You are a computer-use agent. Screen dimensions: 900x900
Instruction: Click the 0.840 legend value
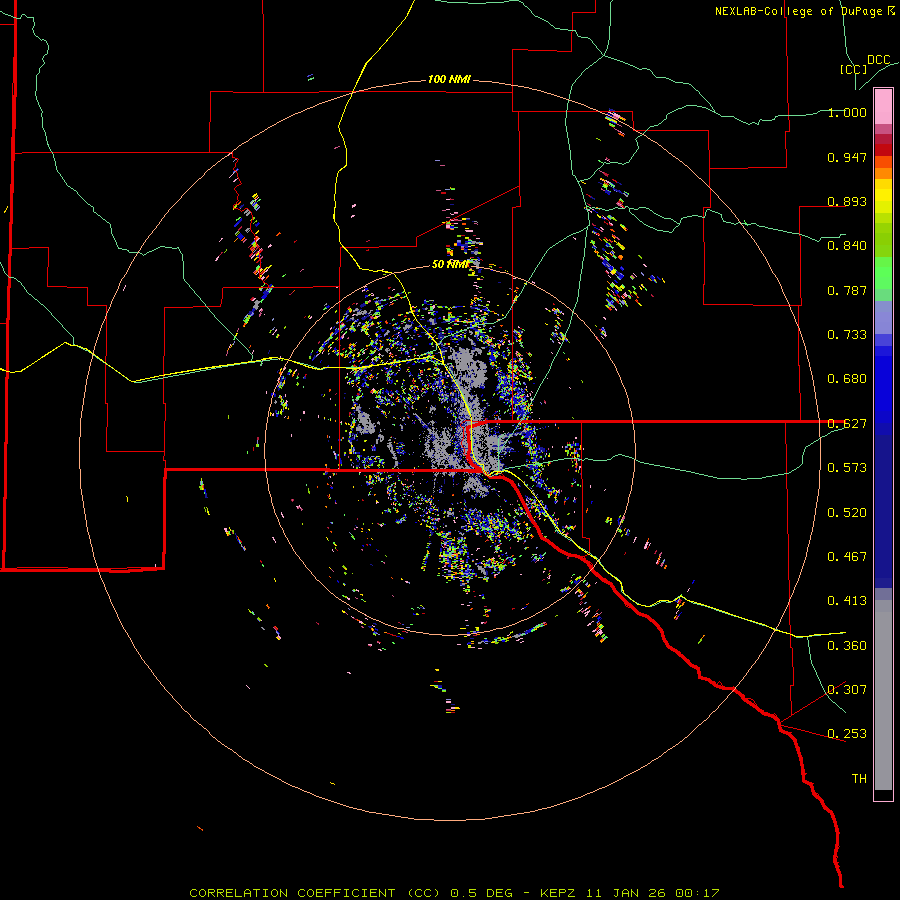[x=847, y=246]
